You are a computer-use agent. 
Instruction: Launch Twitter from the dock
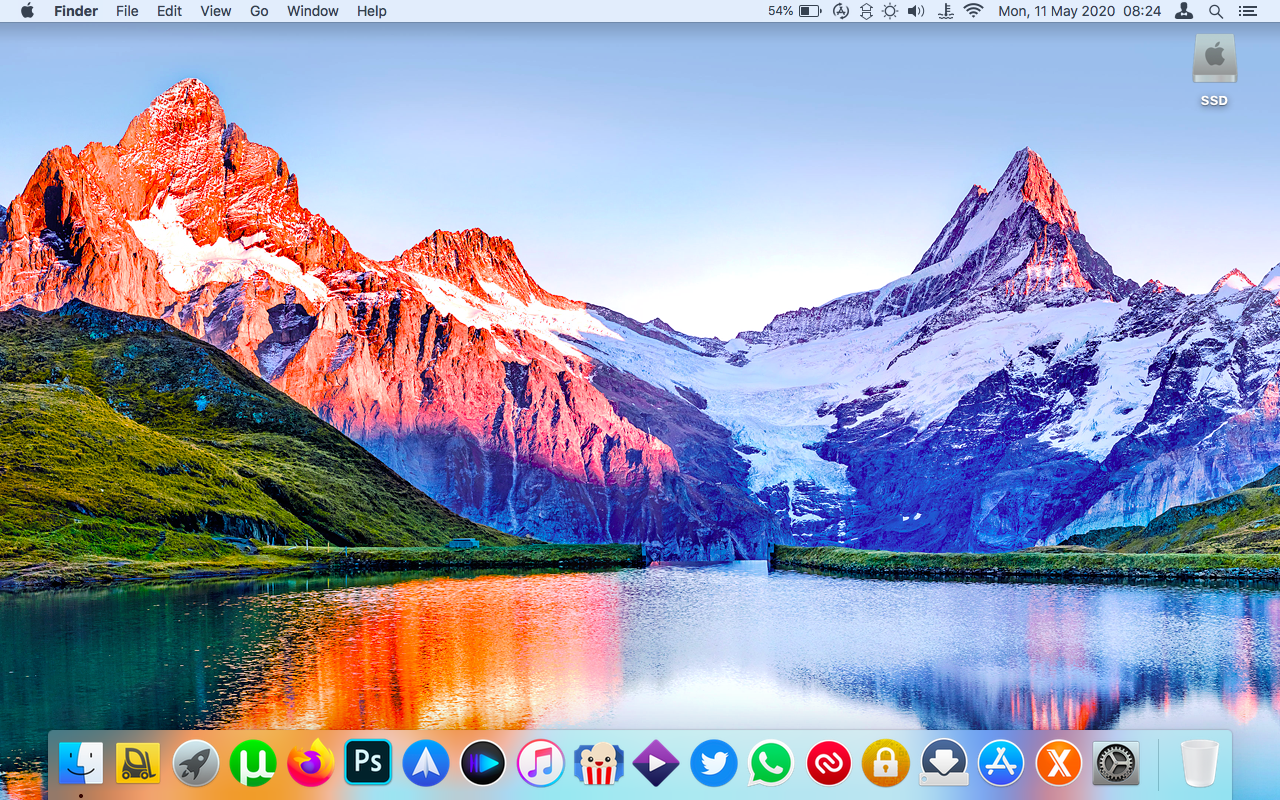714,764
